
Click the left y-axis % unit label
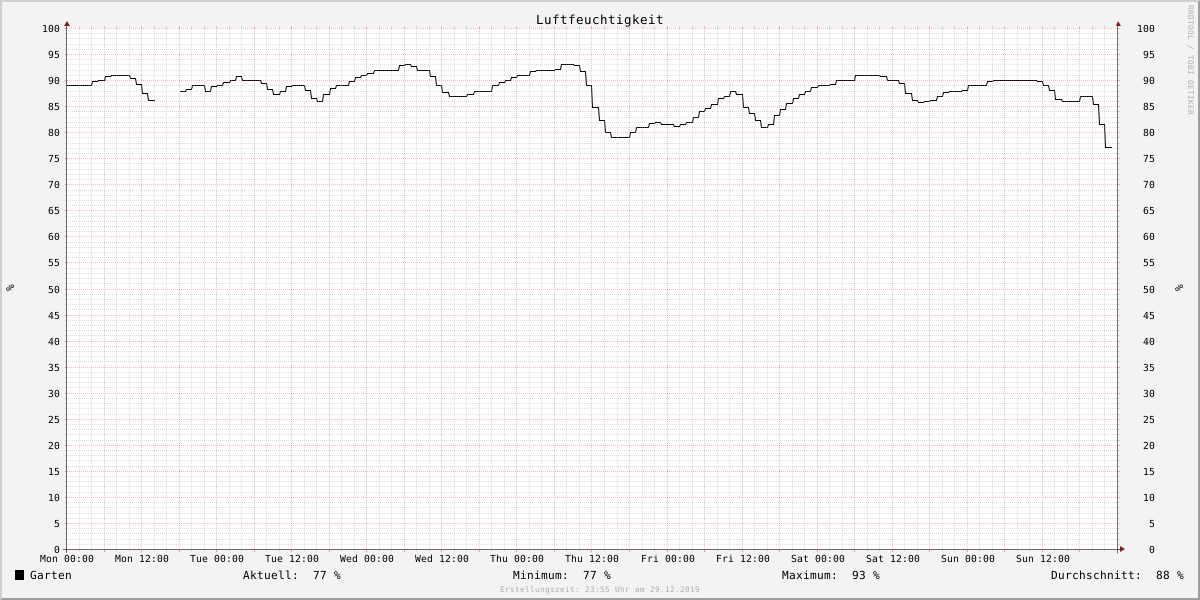click(x=10, y=288)
